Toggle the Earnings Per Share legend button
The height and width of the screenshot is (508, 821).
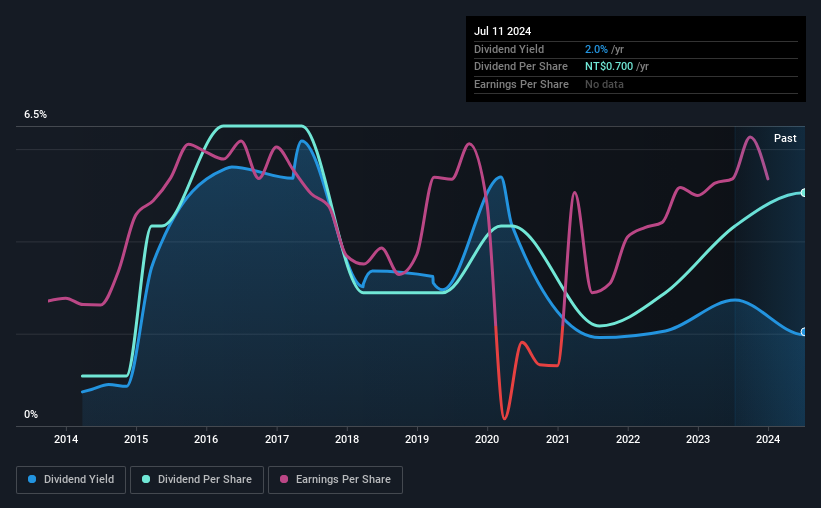(x=335, y=479)
